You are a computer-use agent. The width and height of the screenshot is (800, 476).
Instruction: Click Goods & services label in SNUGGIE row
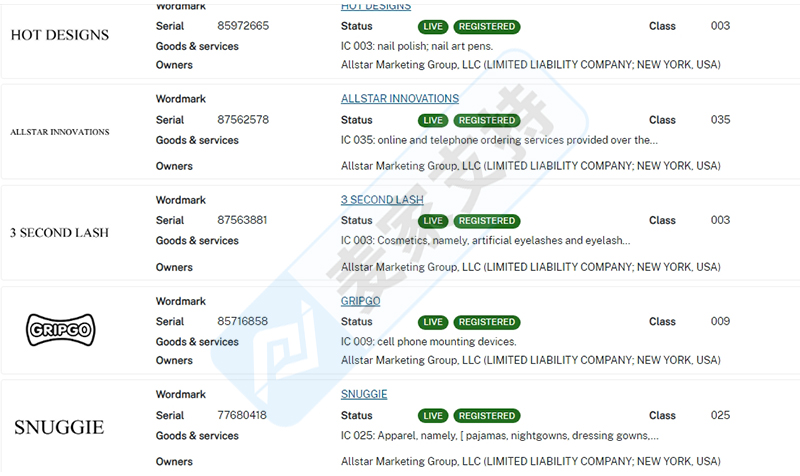point(197,435)
